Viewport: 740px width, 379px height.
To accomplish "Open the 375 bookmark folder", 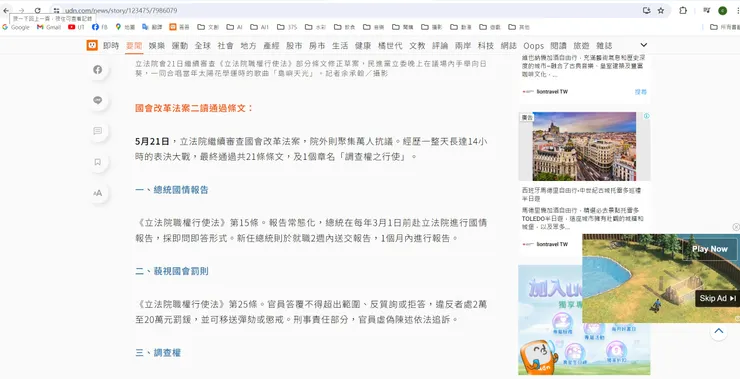I will (x=287, y=27).
